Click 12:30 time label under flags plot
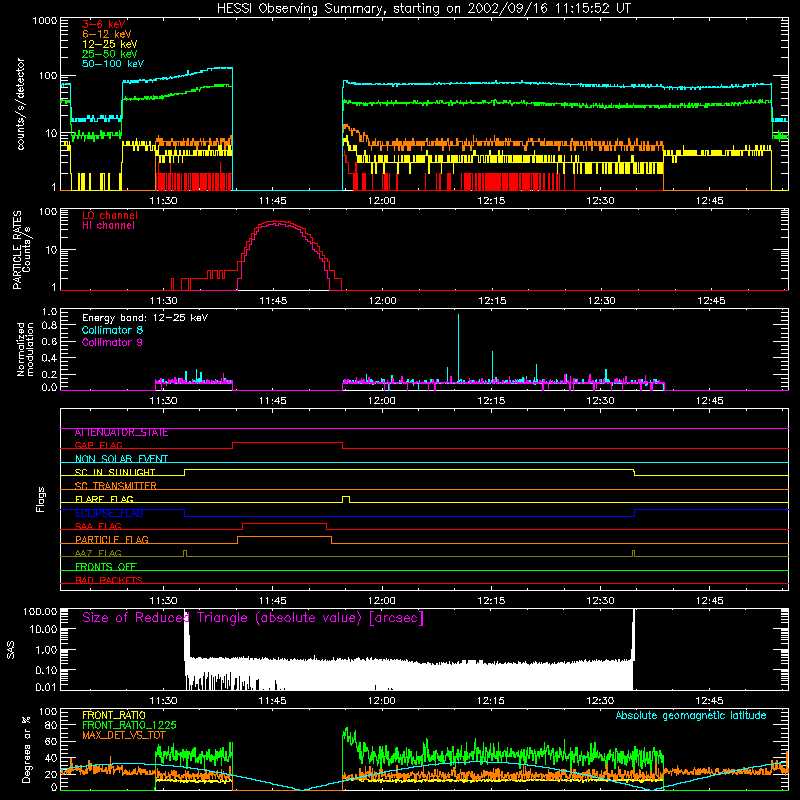This screenshot has height=800, width=800. pyautogui.click(x=601, y=601)
